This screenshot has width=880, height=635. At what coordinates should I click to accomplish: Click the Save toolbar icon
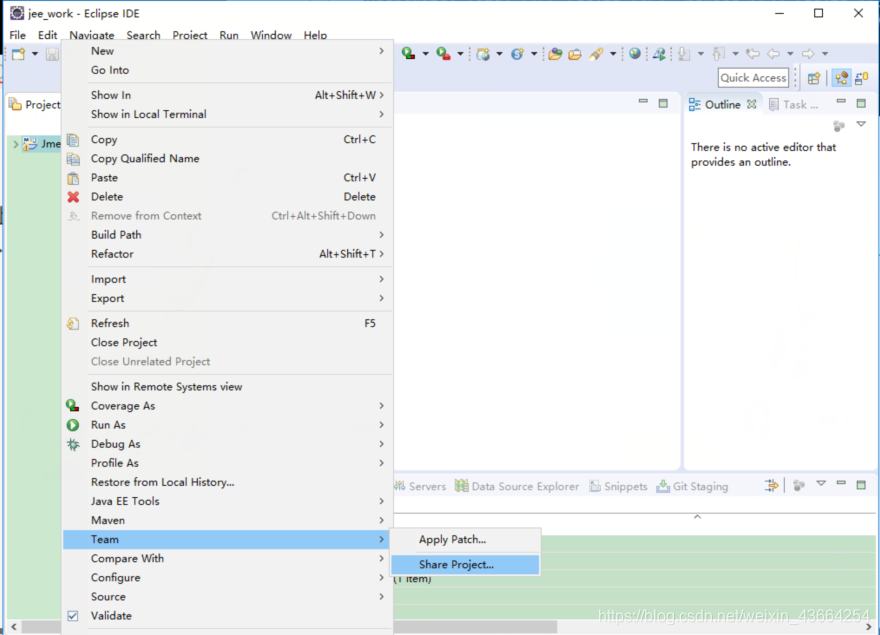click(52, 54)
